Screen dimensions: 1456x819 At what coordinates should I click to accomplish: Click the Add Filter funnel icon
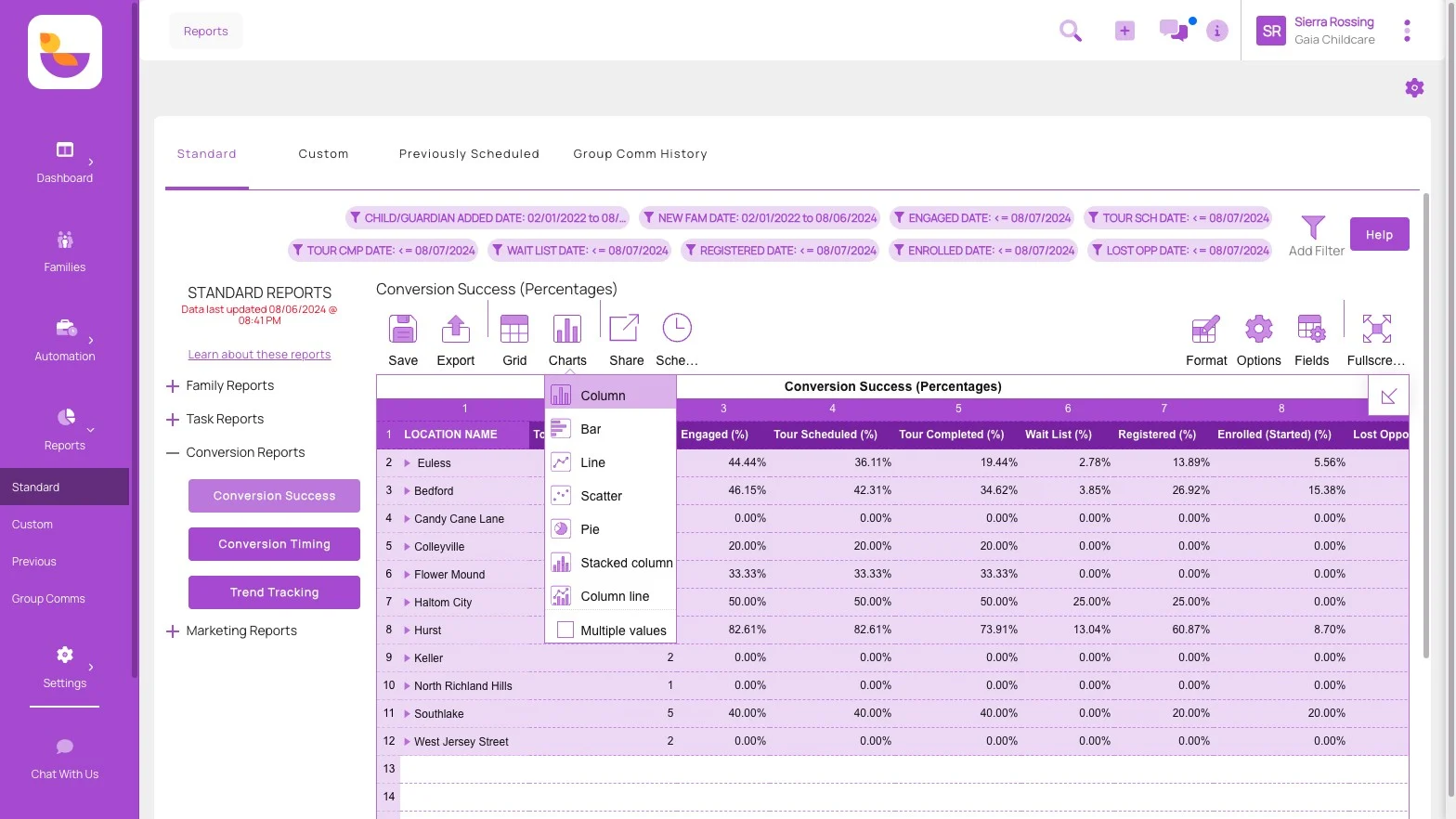tap(1313, 227)
